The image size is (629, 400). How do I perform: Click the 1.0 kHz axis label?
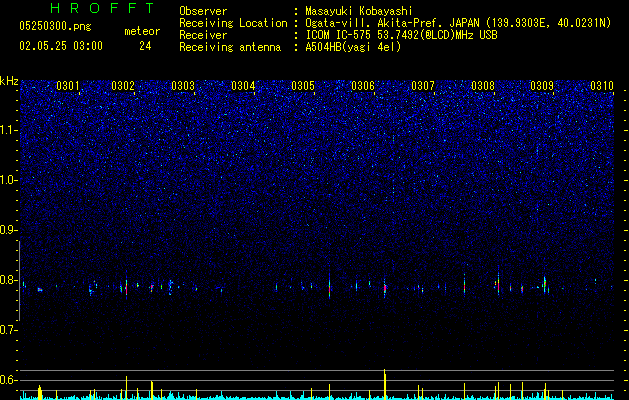point(8,180)
